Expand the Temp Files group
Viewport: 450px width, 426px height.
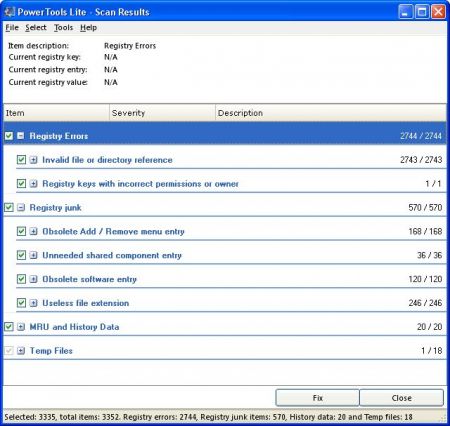[x=21, y=351]
